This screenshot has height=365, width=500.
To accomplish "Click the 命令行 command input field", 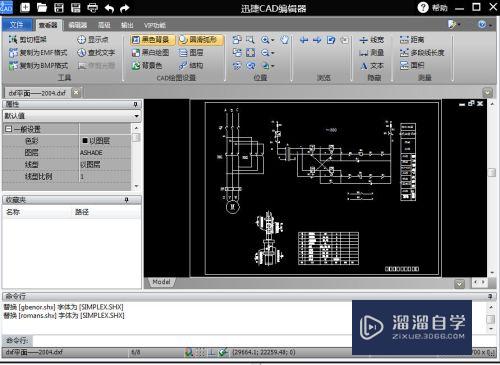I will [192, 341].
